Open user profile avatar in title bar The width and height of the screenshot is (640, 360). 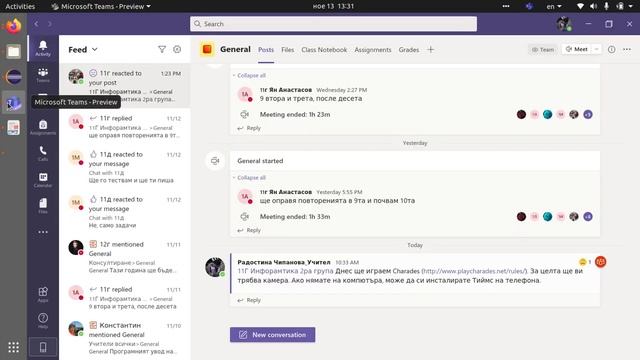click(564, 24)
